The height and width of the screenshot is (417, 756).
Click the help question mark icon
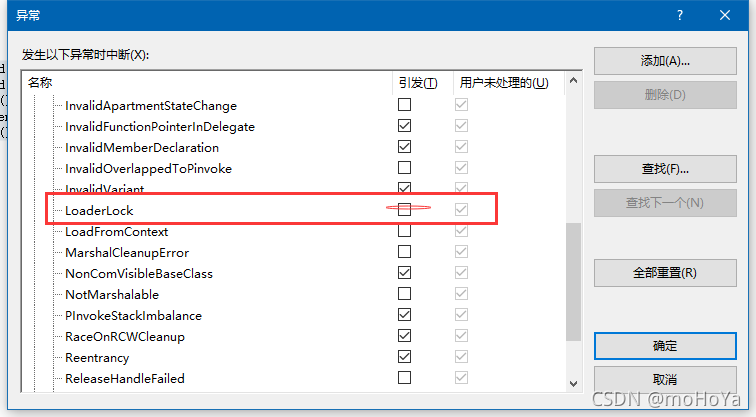[680, 15]
